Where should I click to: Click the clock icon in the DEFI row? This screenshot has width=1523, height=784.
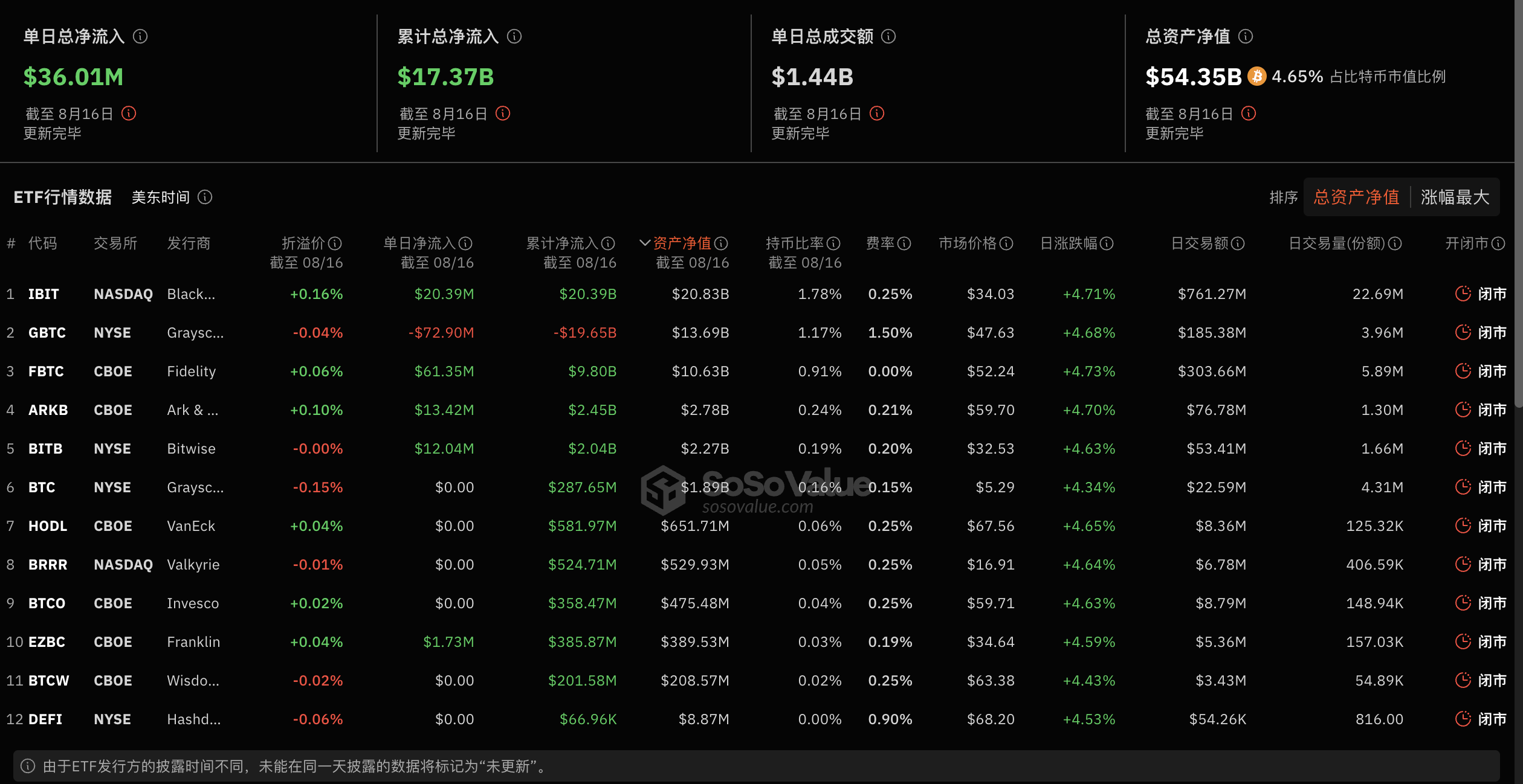1463,719
